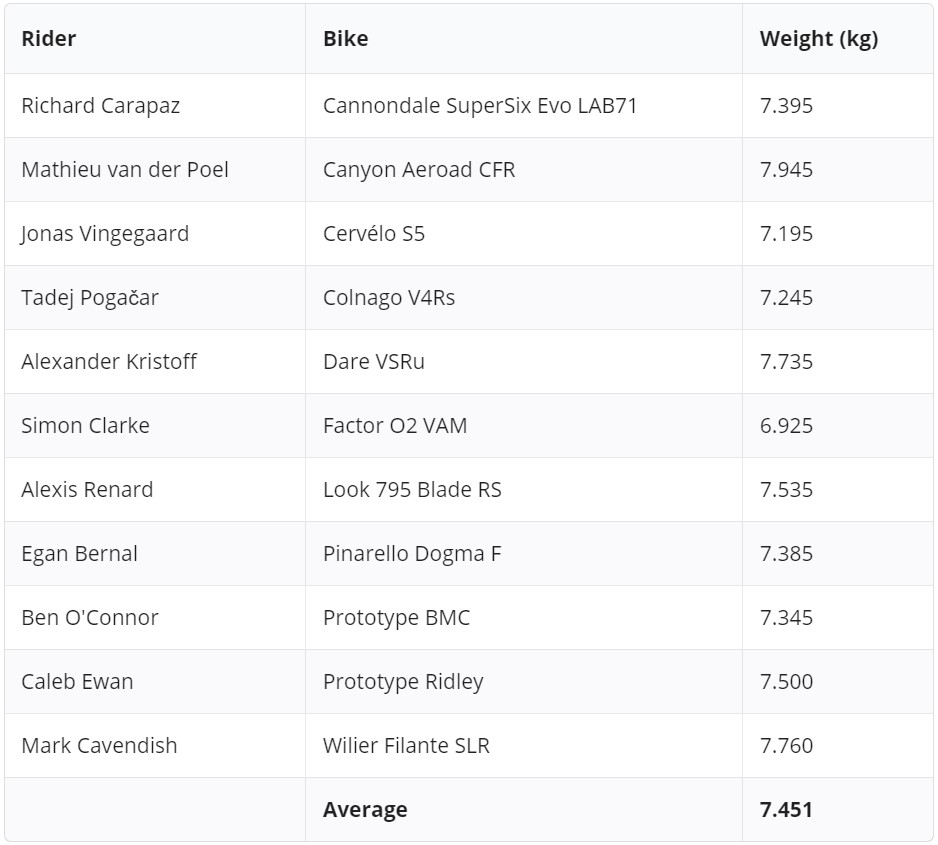Select the Wilier Filante SLR cell
The image size is (938, 845).
[x=406, y=746]
